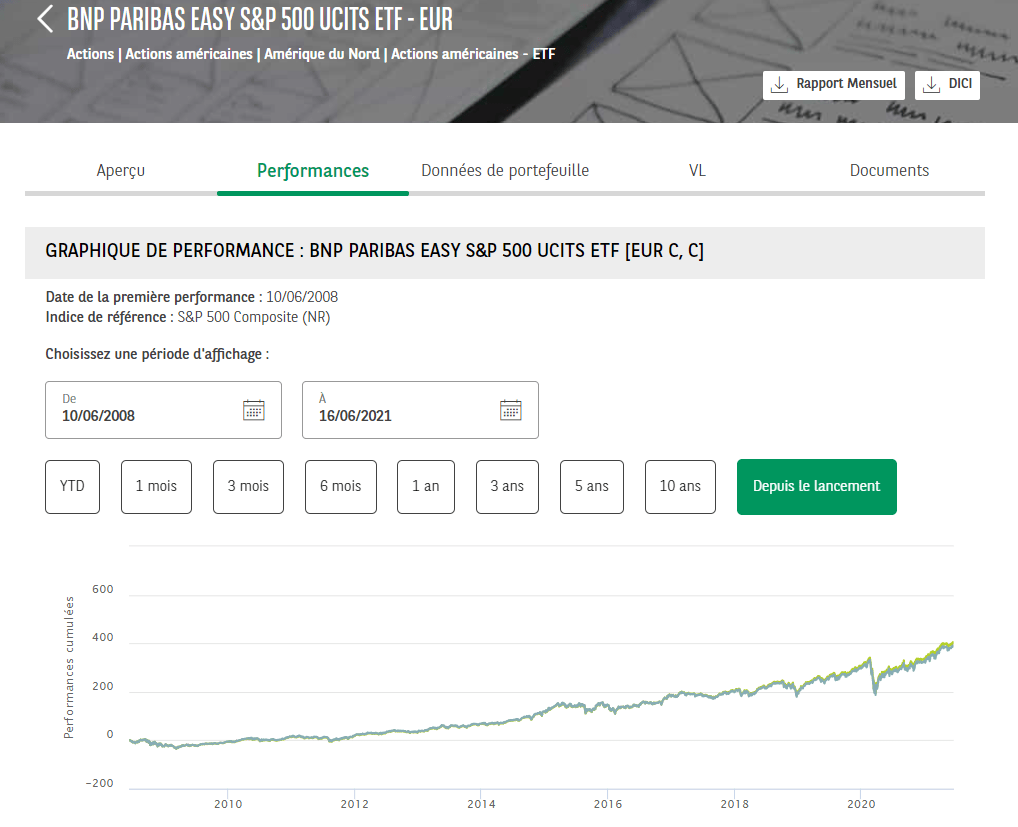
Task: Click the back arrow beside the fund title
Action: (45, 19)
